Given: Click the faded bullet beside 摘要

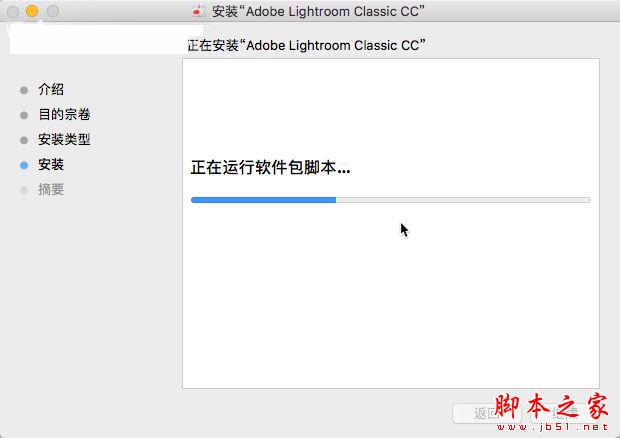Looking at the screenshot, I should click(x=24, y=191).
